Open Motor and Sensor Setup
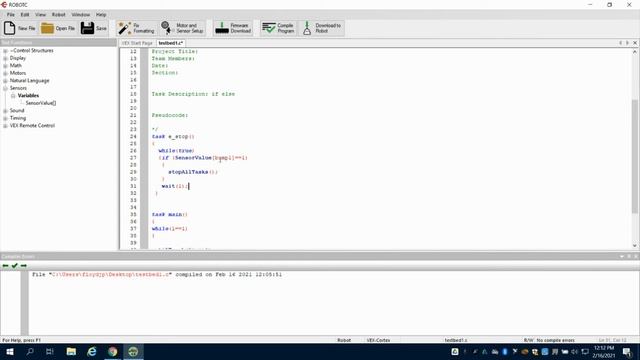This screenshot has height=360, width=640. 182,28
